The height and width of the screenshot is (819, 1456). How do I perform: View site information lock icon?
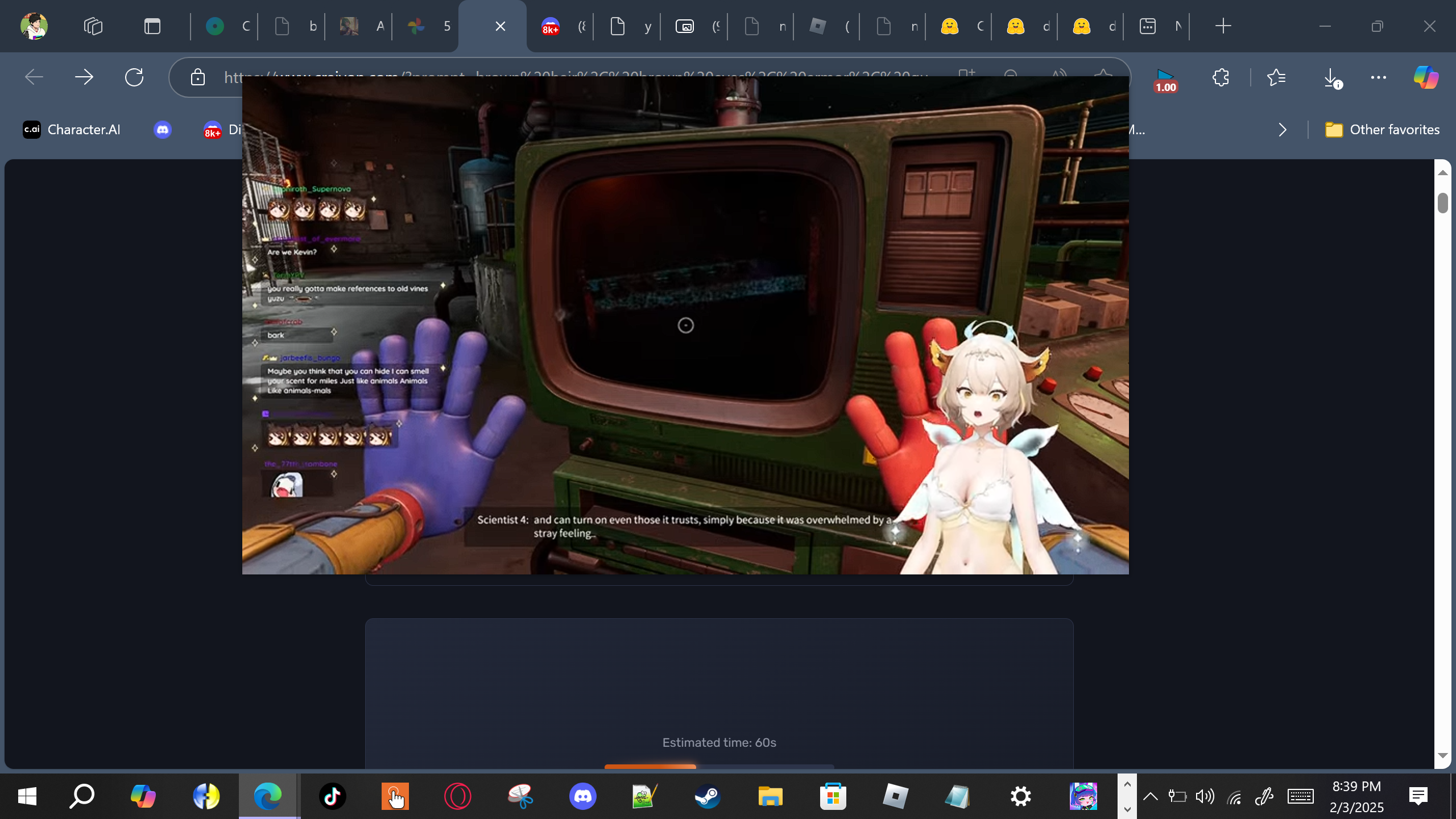point(198,77)
